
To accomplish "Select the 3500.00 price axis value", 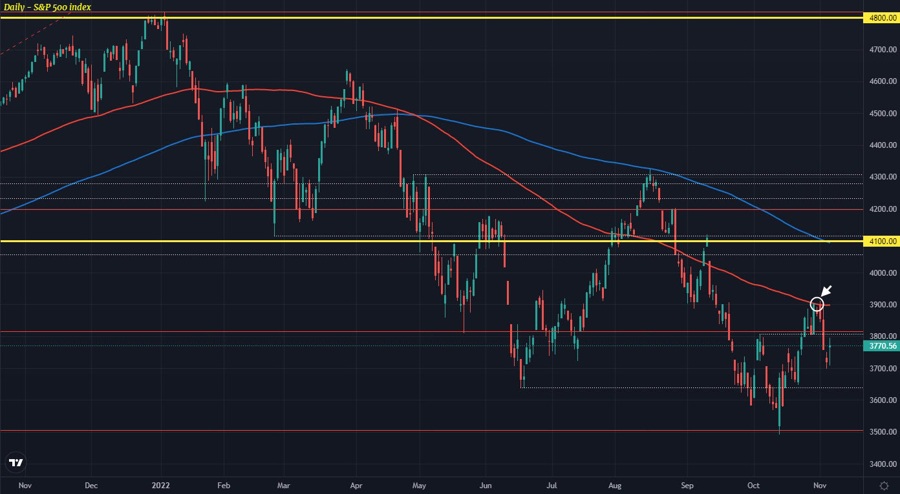I will pyautogui.click(x=883, y=431).
